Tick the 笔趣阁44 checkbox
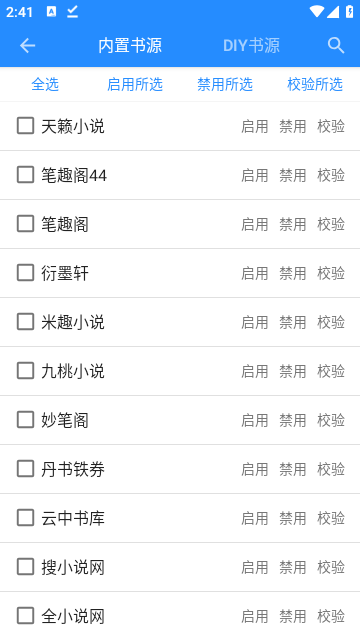The height and width of the screenshot is (640, 360). [x=25, y=175]
